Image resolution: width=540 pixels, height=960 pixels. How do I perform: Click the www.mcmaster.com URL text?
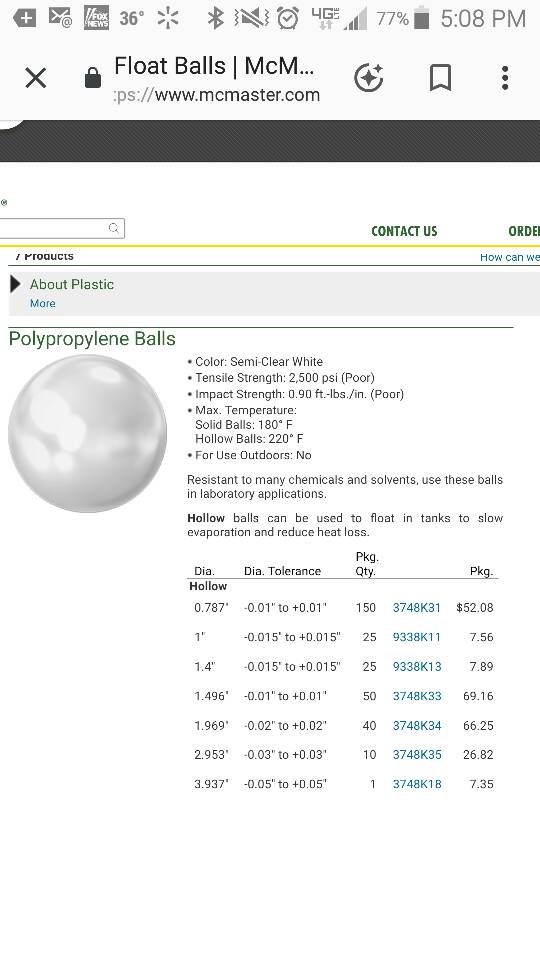(x=237, y=95)
